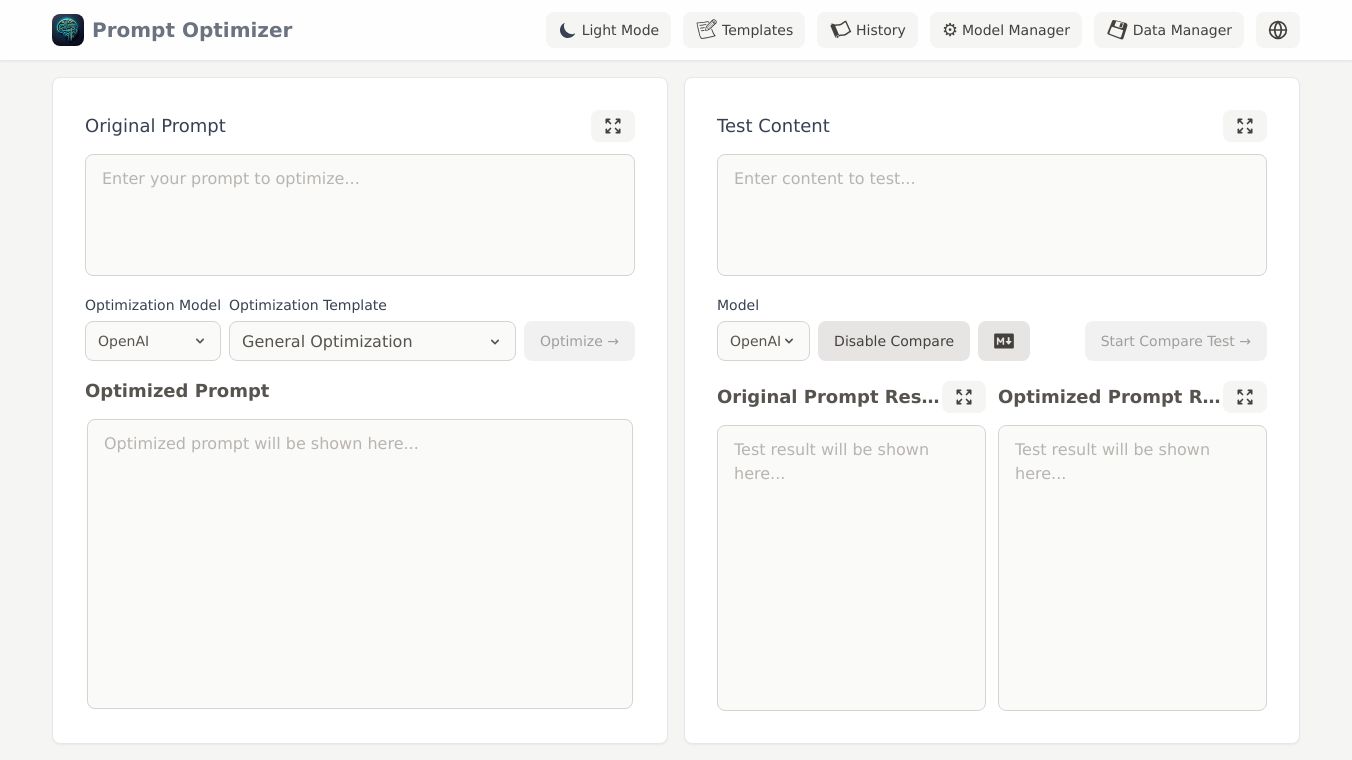Open the History menu
The width and height of the screenshot is (1352, 760).
867,30
